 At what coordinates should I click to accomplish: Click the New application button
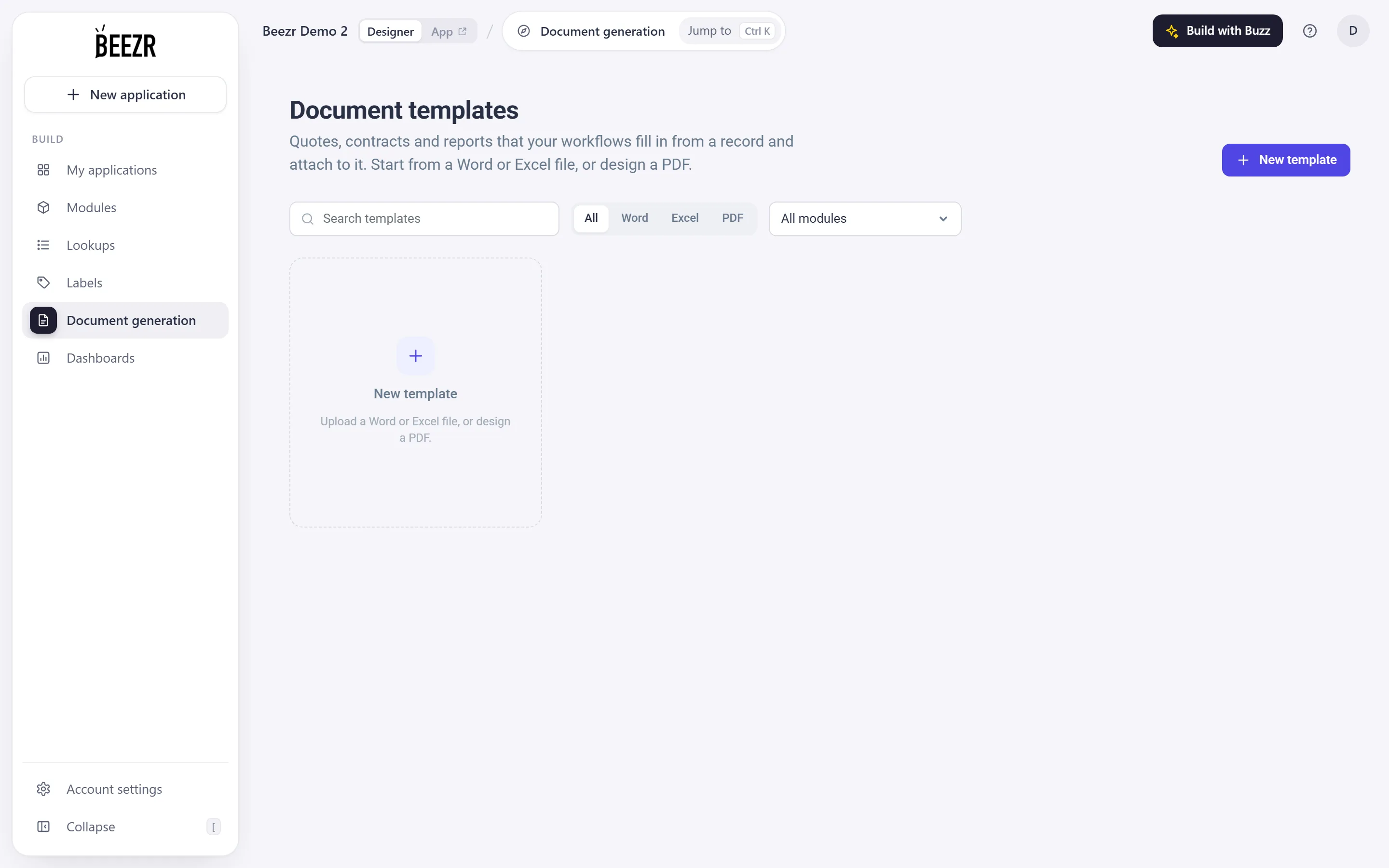(125, 95)
